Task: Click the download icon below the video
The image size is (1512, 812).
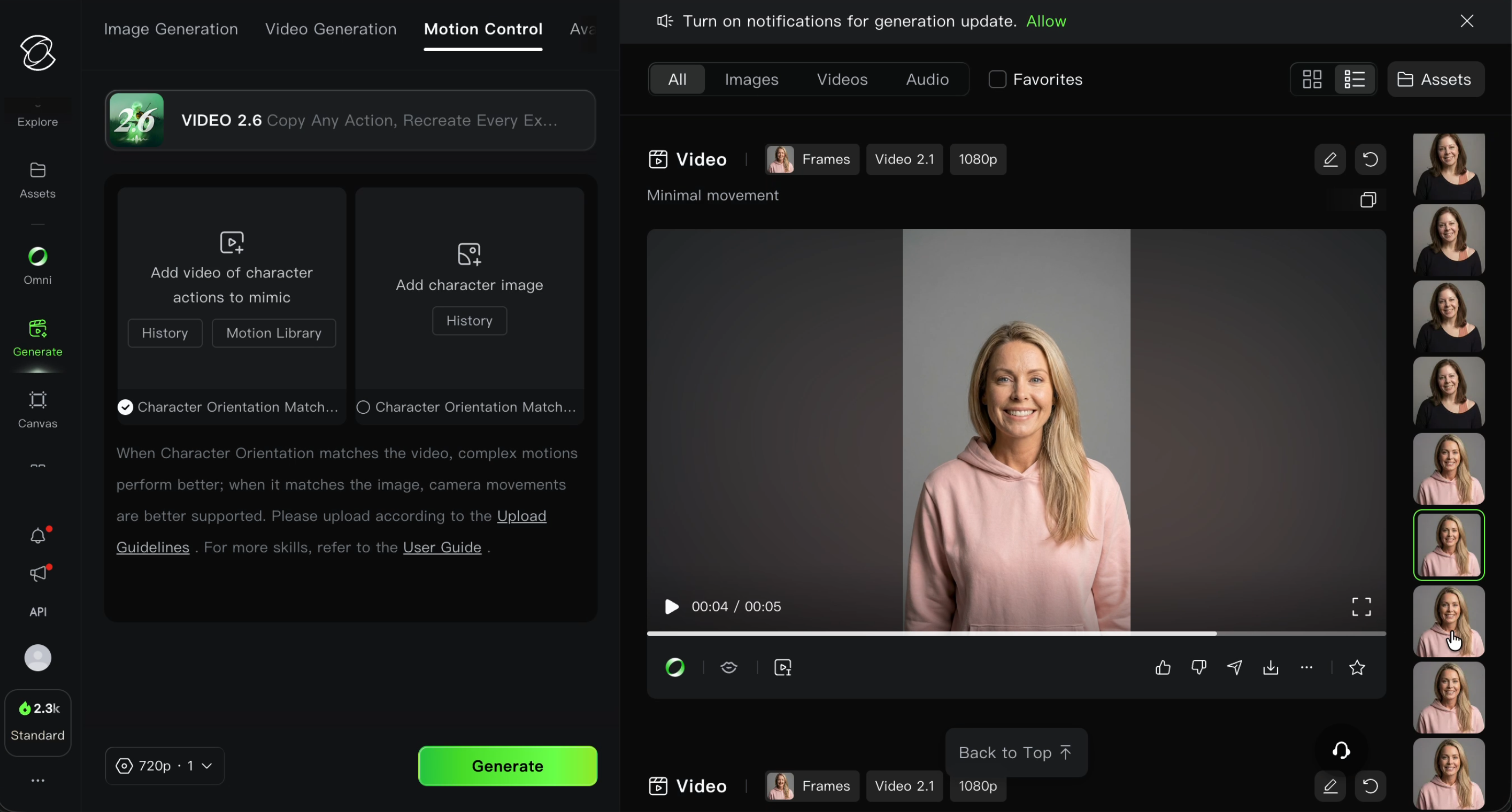Action: click(1271, 668)
